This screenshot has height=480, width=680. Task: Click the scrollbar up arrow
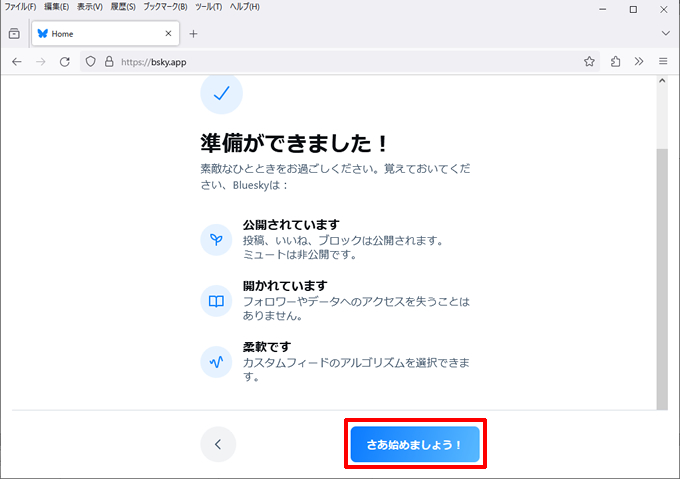pyautogui.click(x=662, y=81)
